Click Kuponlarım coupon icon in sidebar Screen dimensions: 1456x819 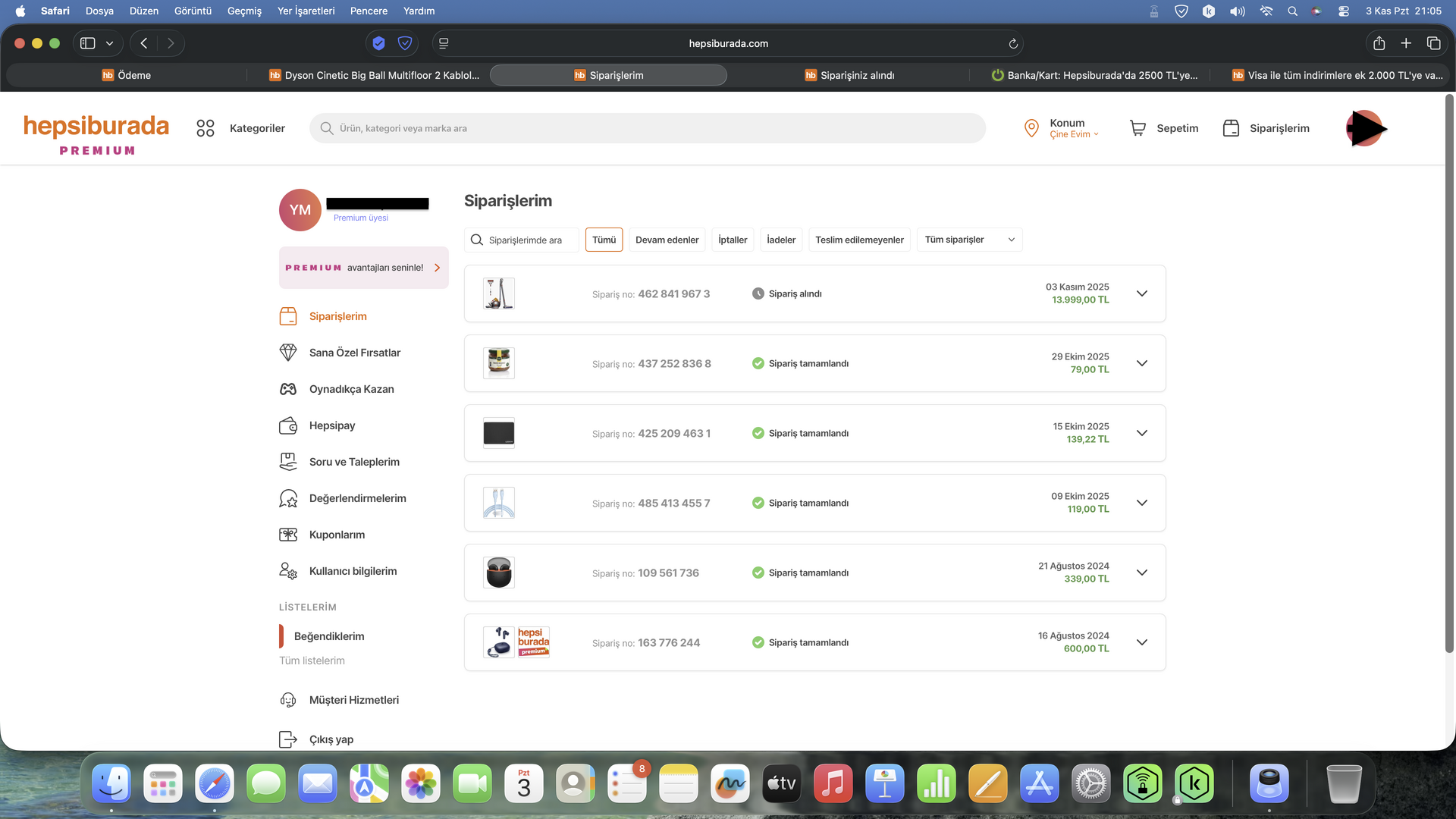[x=288, y=535]
